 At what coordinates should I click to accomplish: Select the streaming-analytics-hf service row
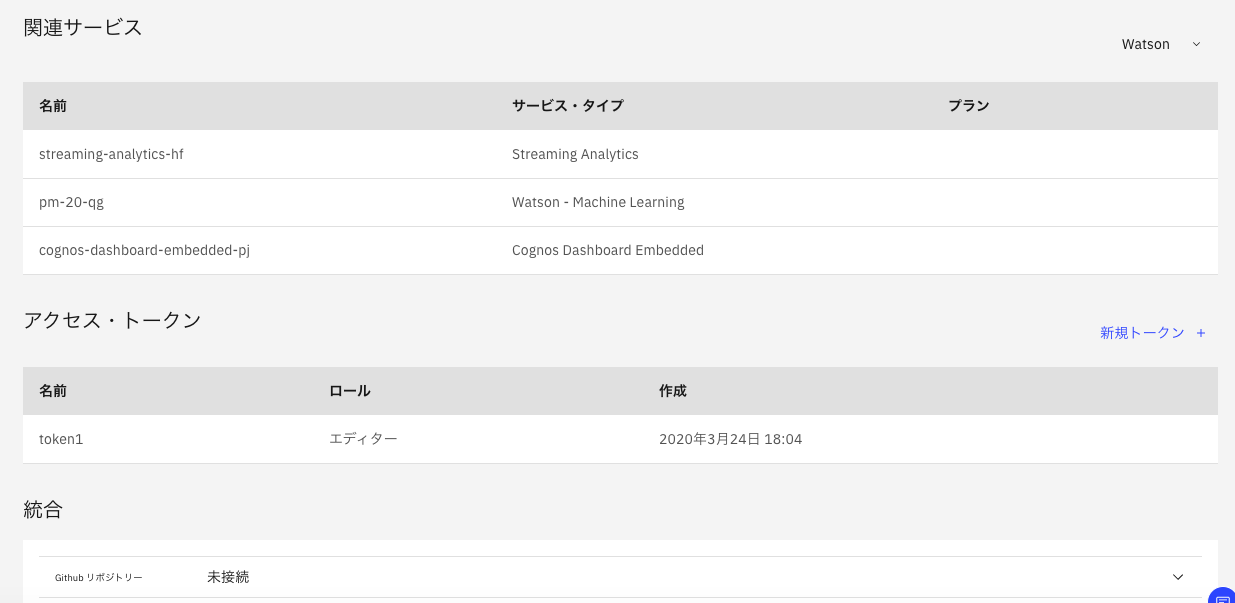pos(111,154)
